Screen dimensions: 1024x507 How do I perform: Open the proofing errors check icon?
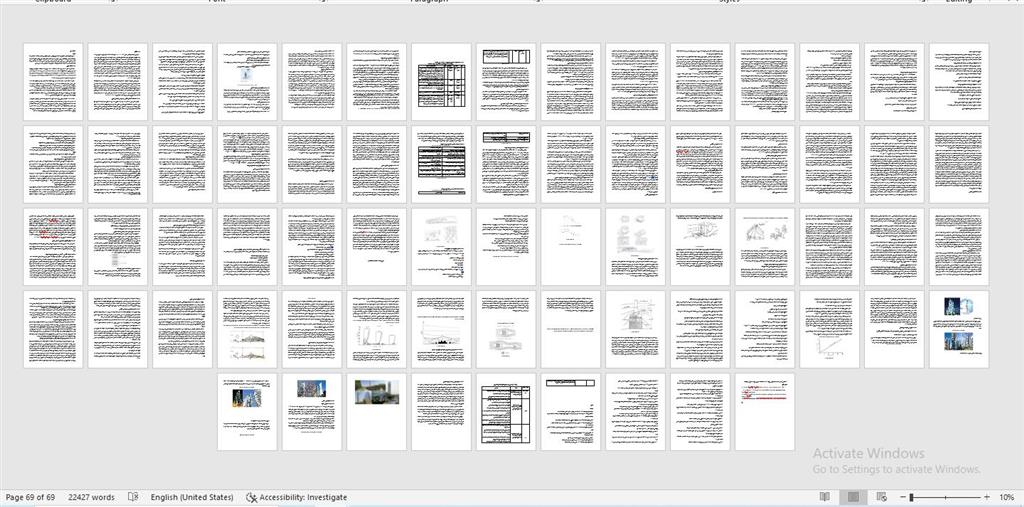click(x=133, y=497)
